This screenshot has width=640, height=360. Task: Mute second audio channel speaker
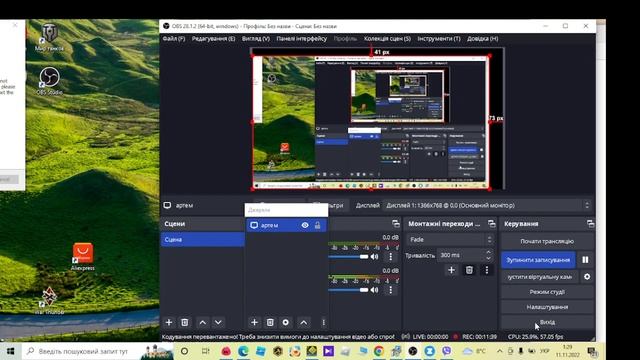click(374, 290)
